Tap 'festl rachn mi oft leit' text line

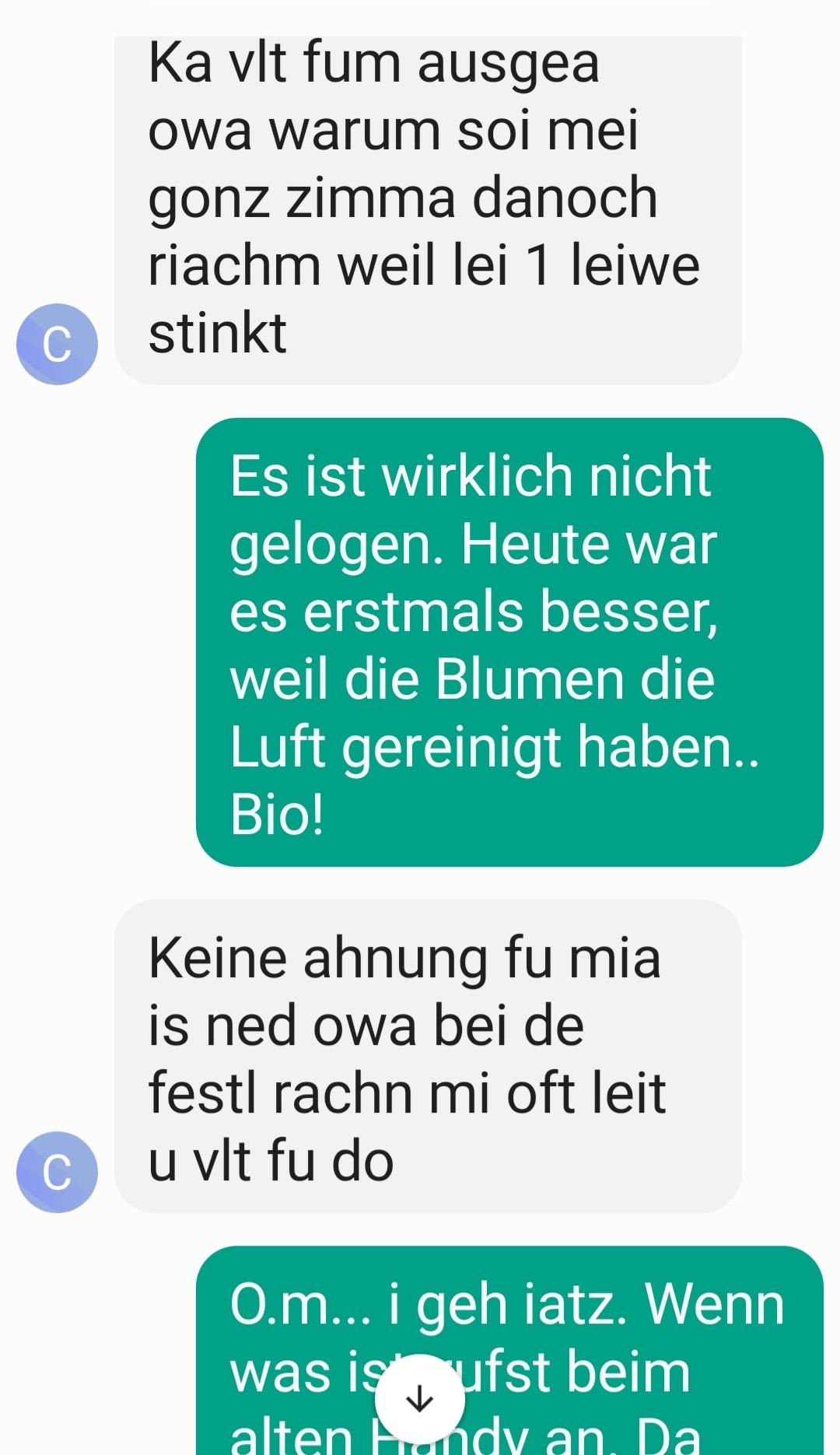tap(407, 1092)
